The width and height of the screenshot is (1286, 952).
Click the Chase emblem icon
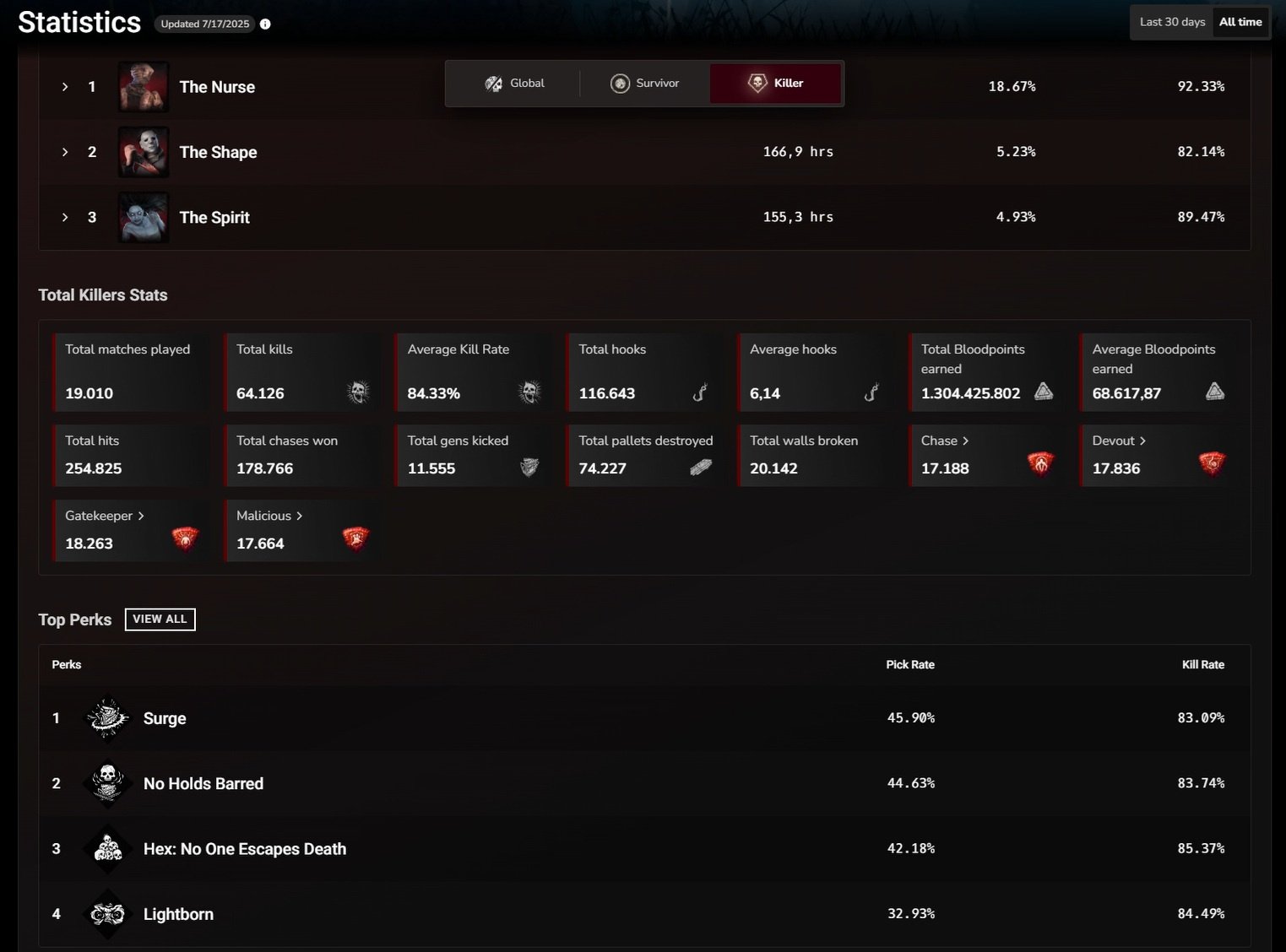pyautogui.click(x=1040, y=463)
